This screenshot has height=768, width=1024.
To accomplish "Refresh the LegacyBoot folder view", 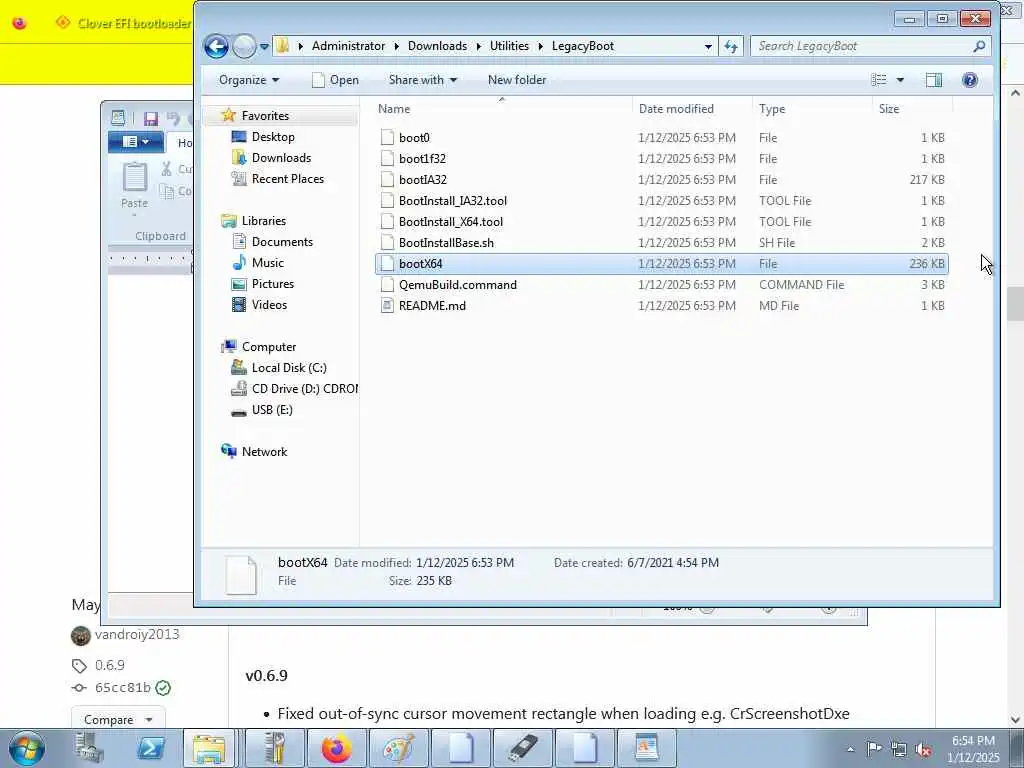I will (731, 46).
